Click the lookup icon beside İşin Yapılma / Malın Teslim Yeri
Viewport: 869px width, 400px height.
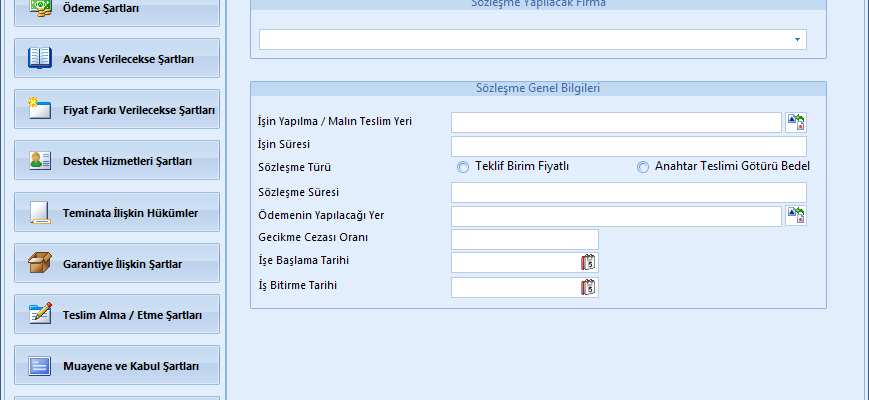(796, 122)
